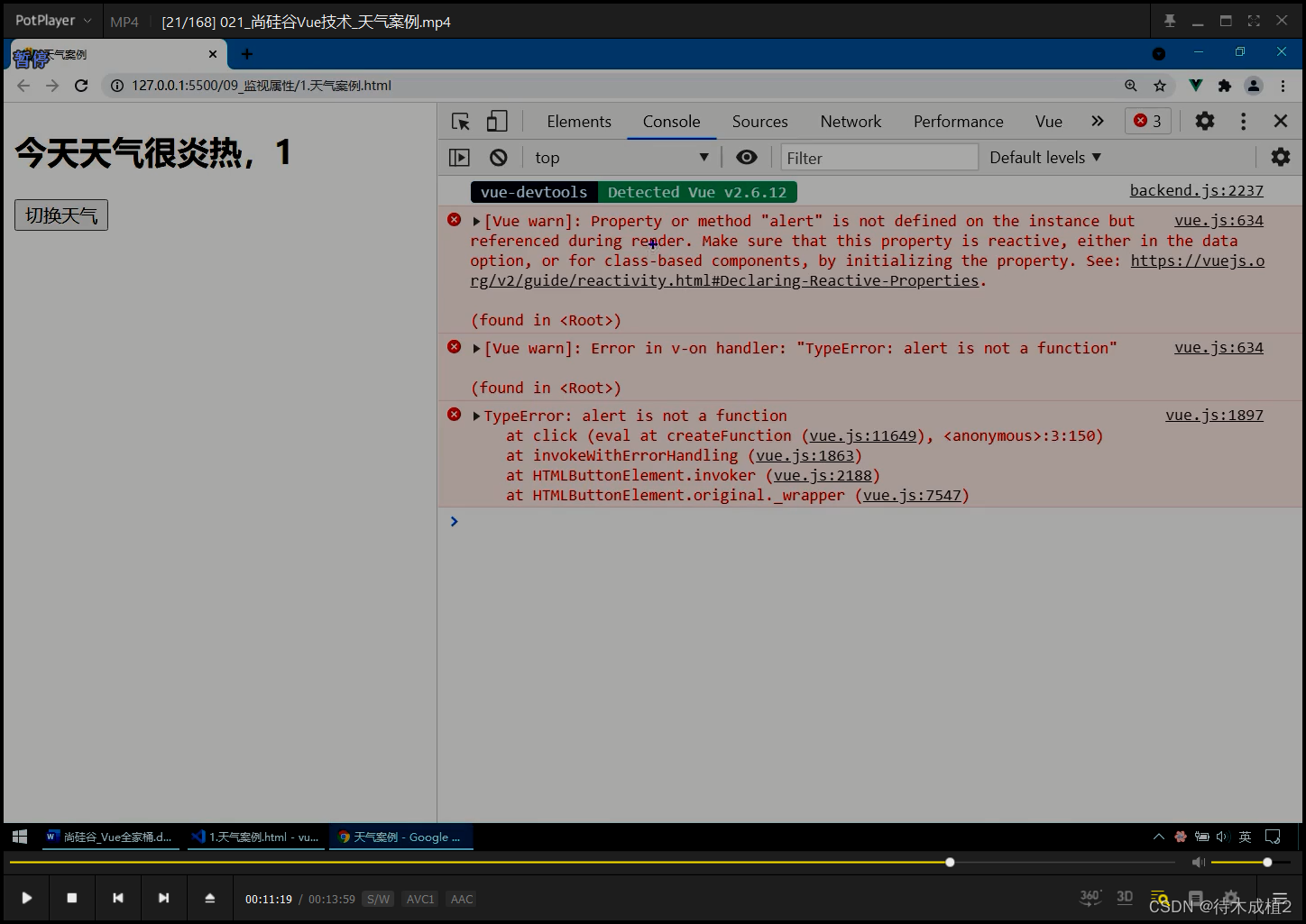Stop the video playback
The image size is (1306, 924).
click(72, 898)
